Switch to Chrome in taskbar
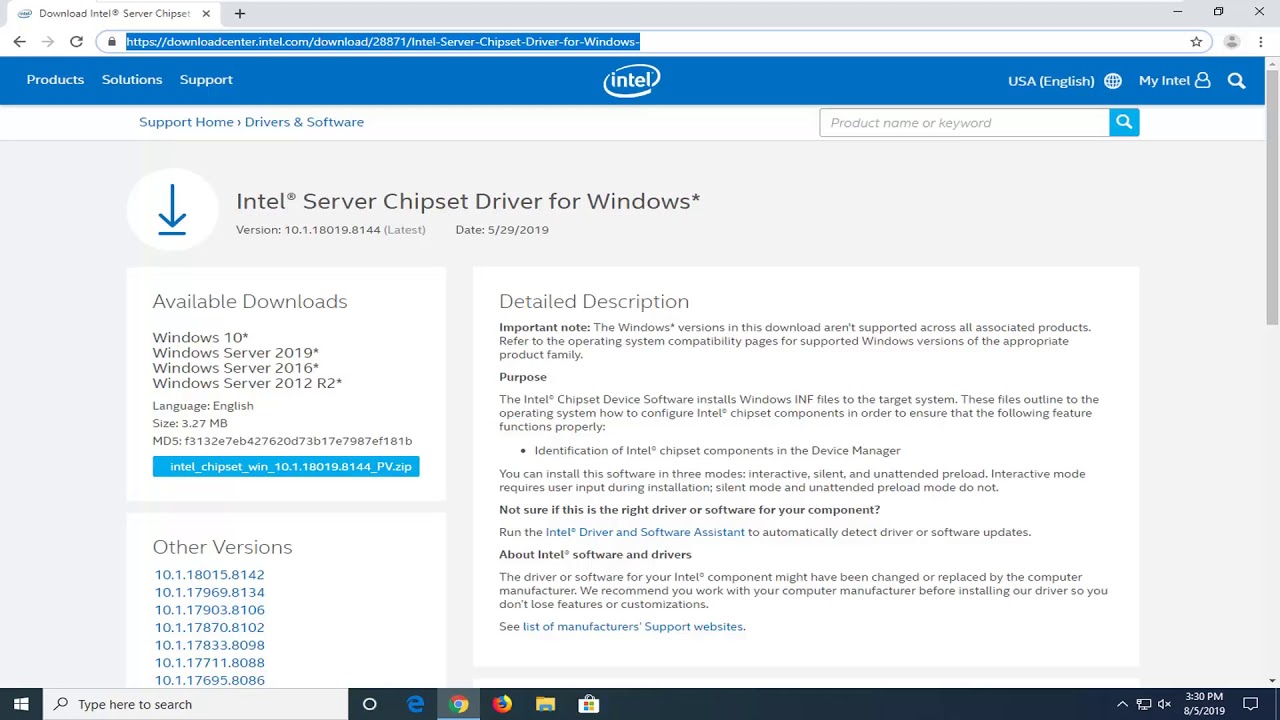This screenshot has width=1280, height=720. click(459, 704)
